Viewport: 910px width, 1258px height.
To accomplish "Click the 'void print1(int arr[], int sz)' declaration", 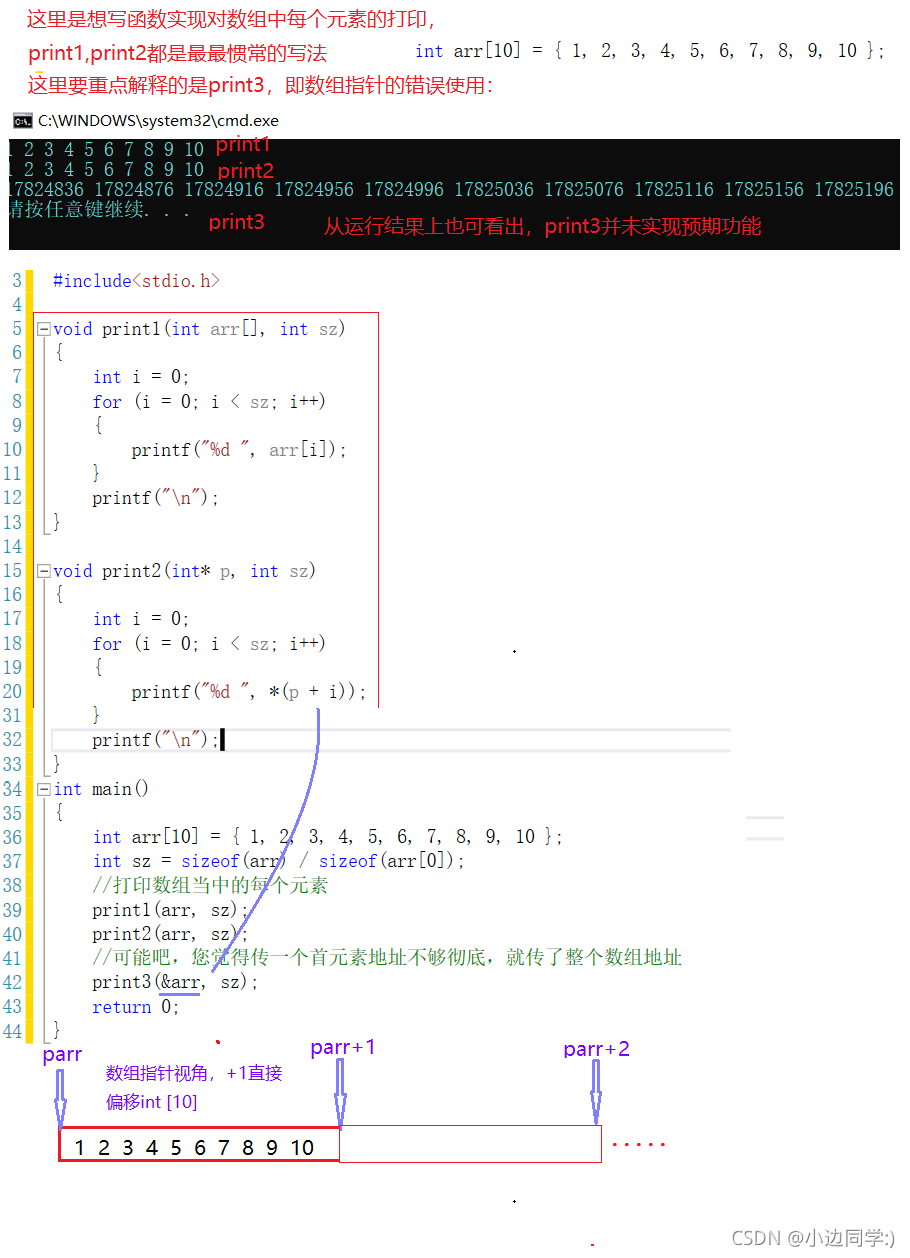I will pyautogui.click(x=199, y=329).
